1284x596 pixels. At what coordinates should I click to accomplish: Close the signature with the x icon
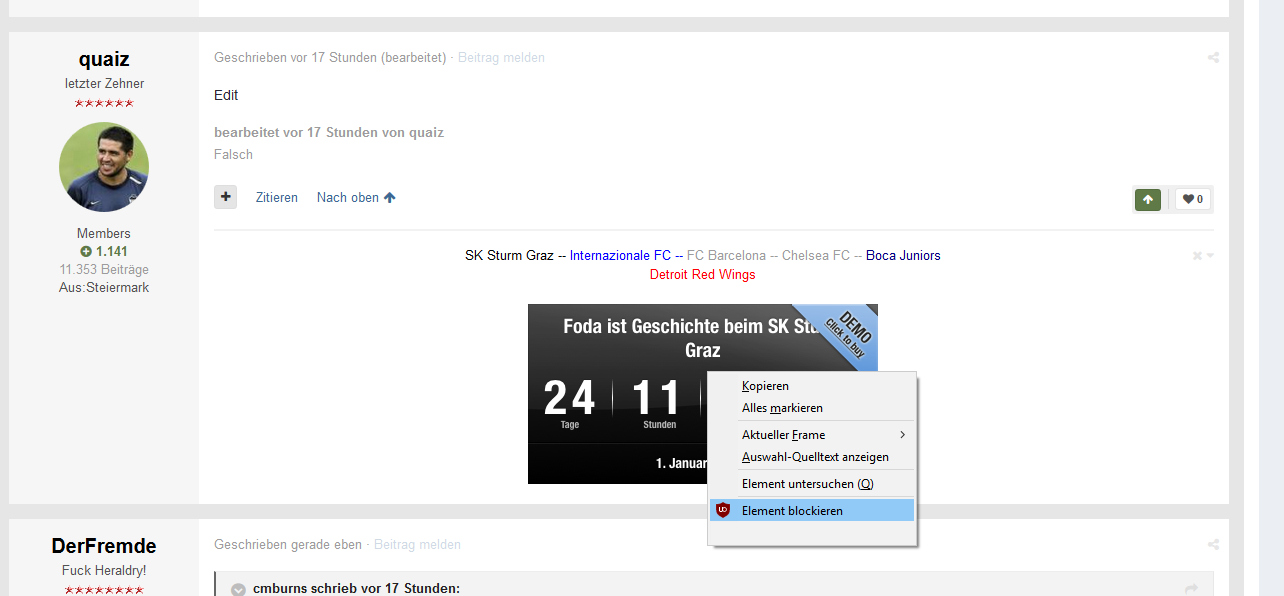click(1197, 256)
